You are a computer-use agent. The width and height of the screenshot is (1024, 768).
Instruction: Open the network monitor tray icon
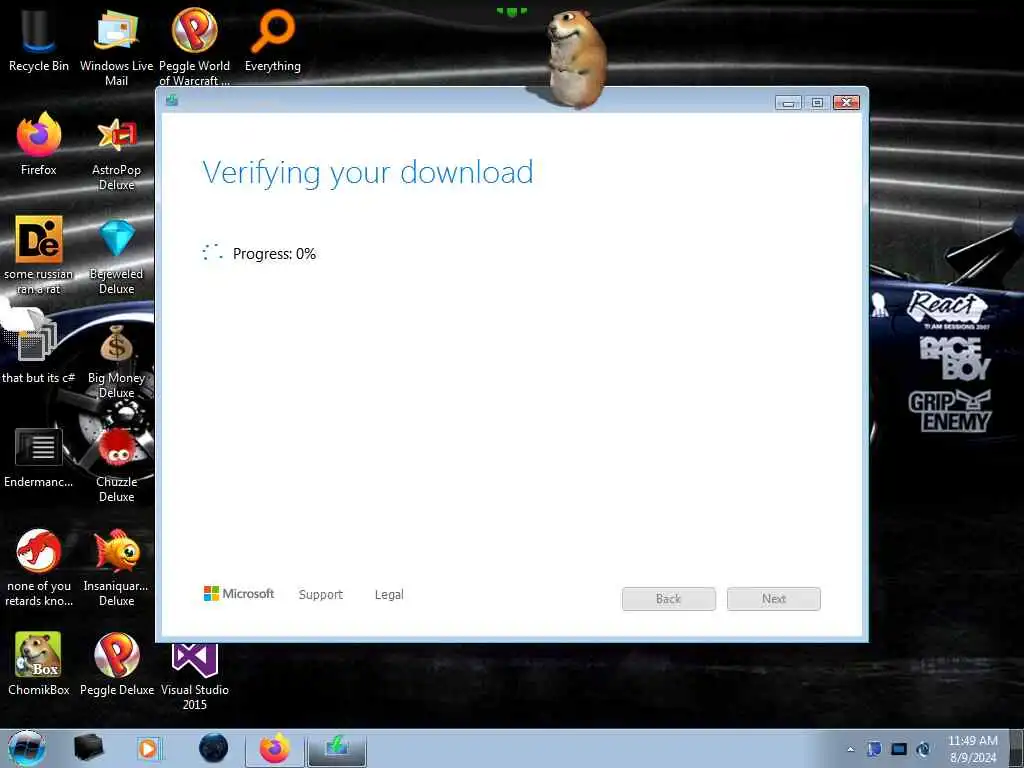(x=899, y=749)
